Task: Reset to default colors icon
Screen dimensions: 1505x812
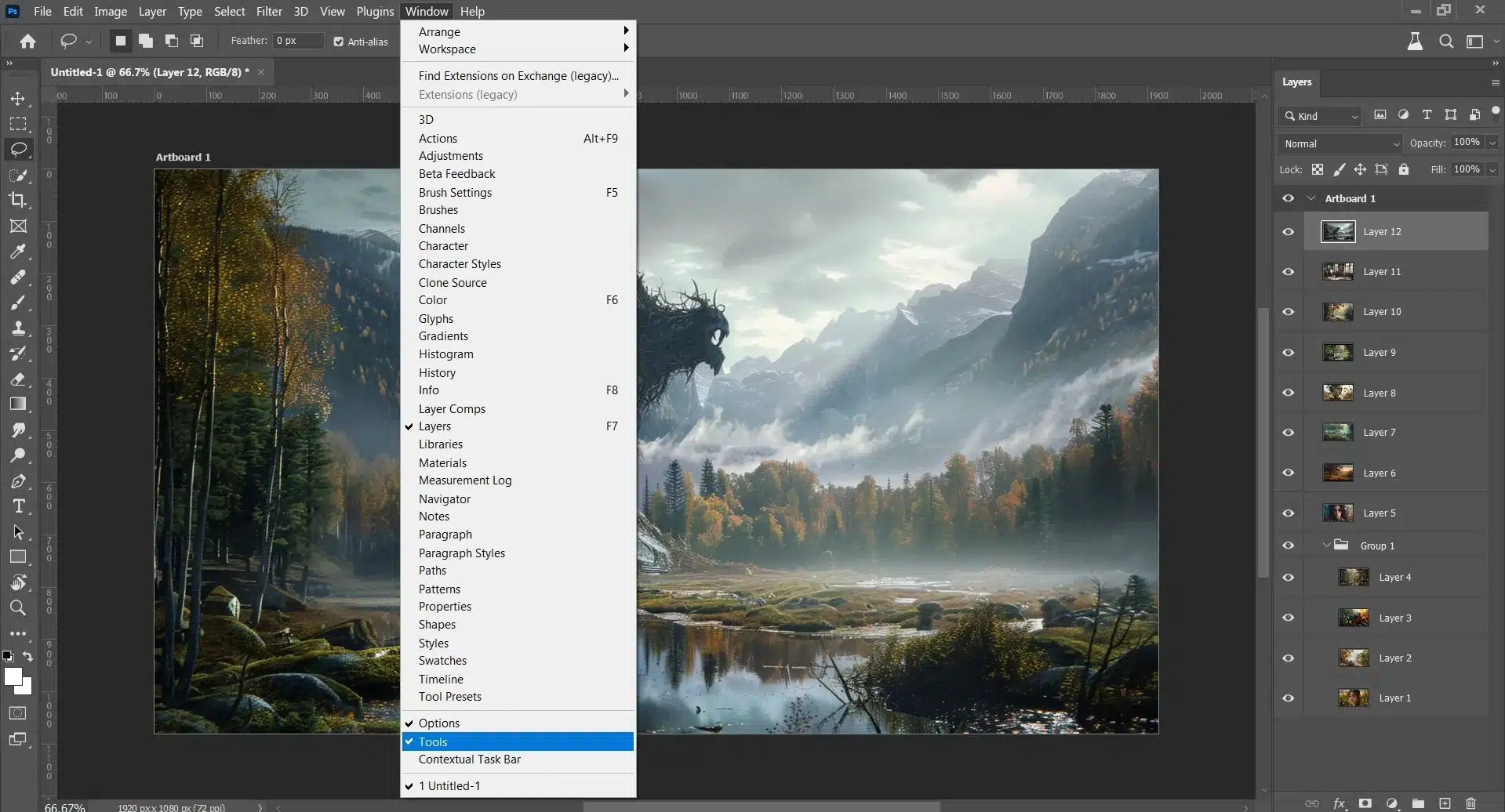Action: point(8,657)
